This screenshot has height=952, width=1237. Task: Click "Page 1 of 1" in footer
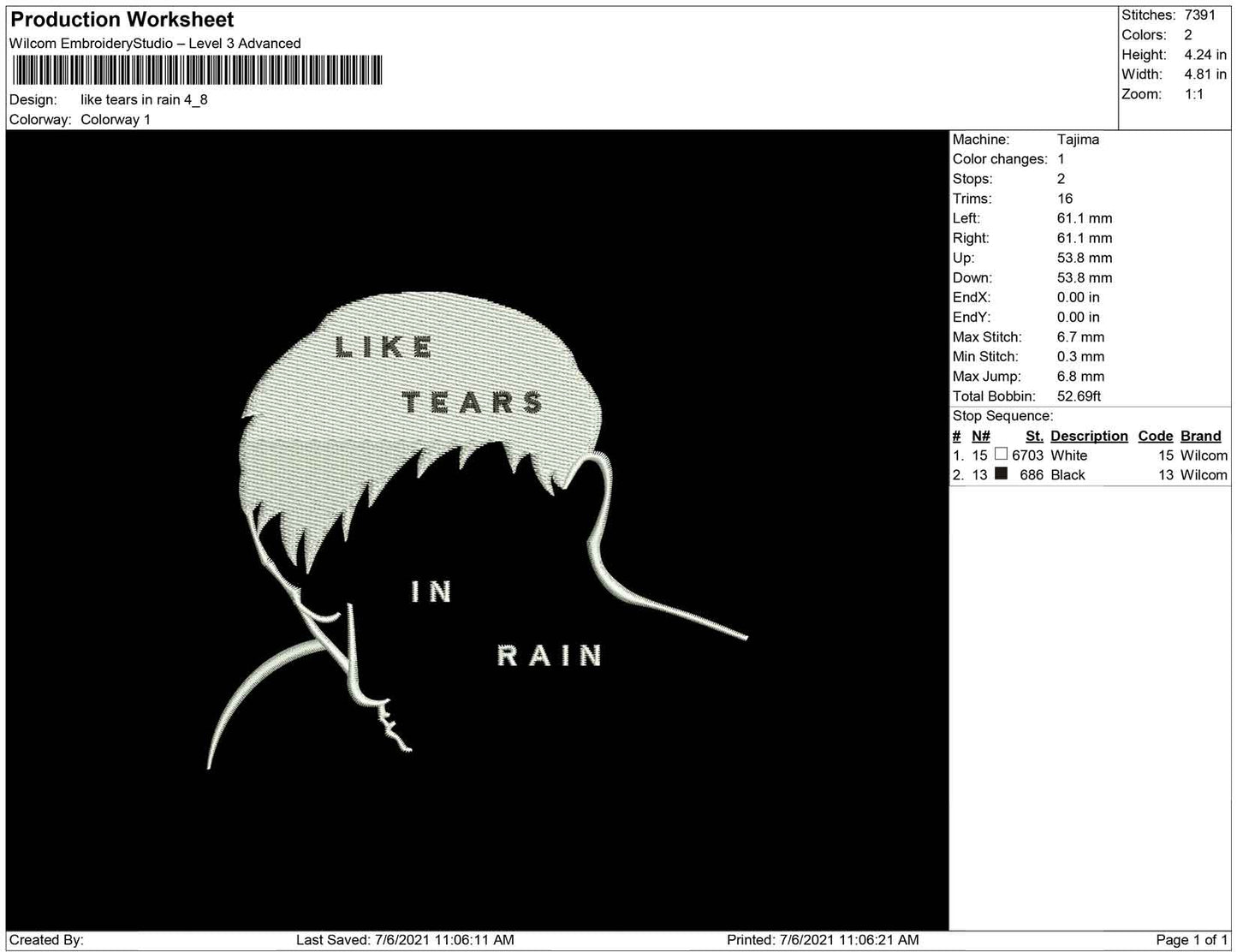click(1192, 940)
